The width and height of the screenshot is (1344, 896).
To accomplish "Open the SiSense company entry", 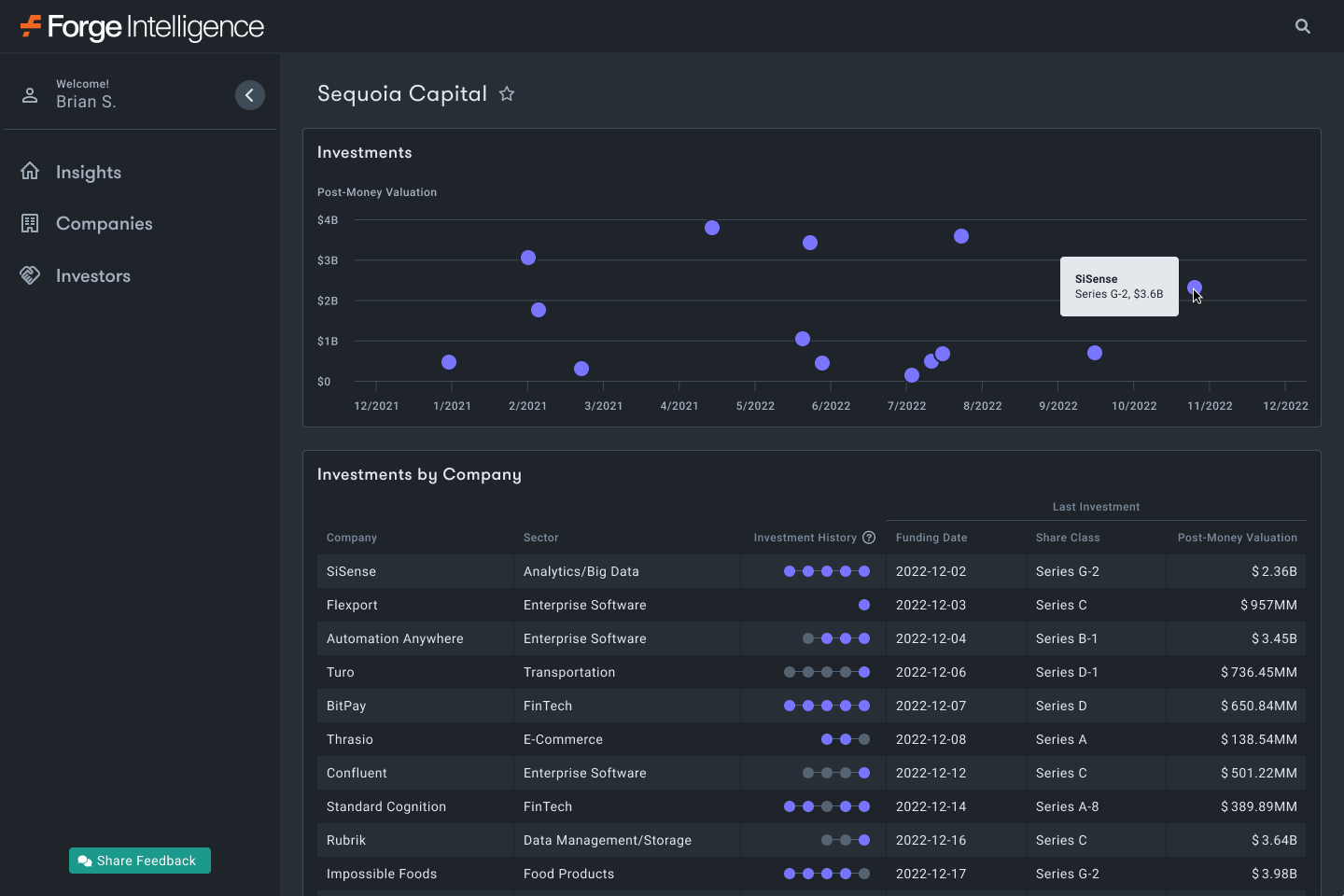I will (x=351, y=570).
